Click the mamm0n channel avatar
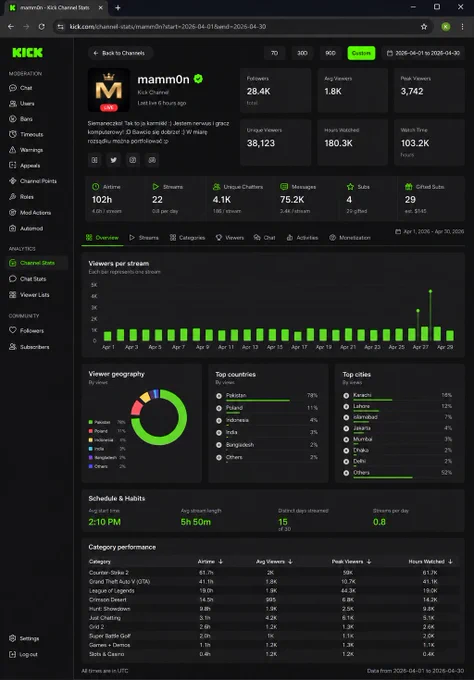Image resolution: width=474 pixels, height=680 pixels. click(x=108, y=90)
